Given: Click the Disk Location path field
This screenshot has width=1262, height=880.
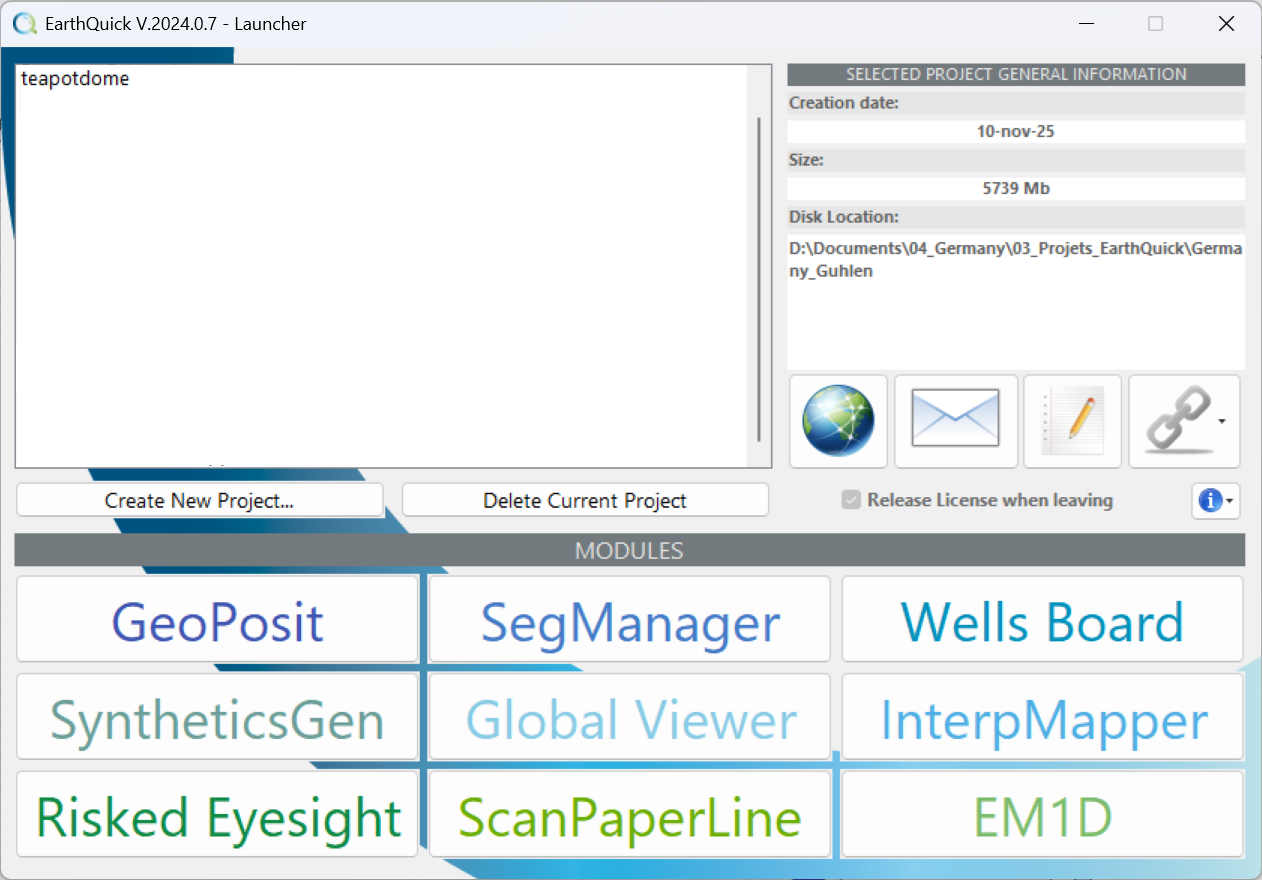Looking at the screenshot, I should (1015, 300).
